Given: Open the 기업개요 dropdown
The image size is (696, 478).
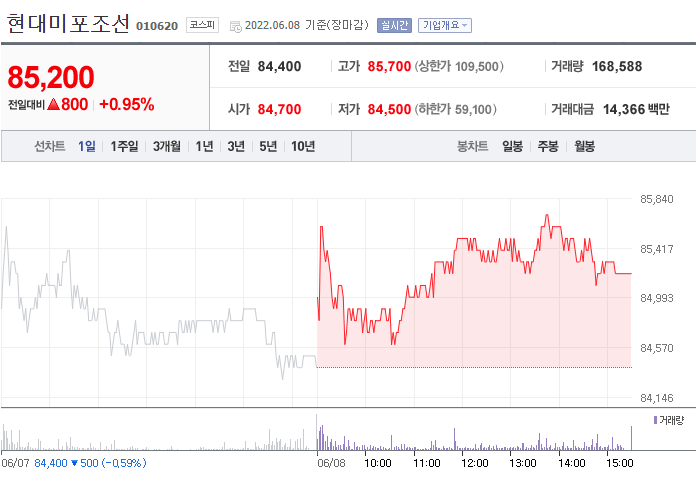Looking at the screenshot, I should coord(445,25).
